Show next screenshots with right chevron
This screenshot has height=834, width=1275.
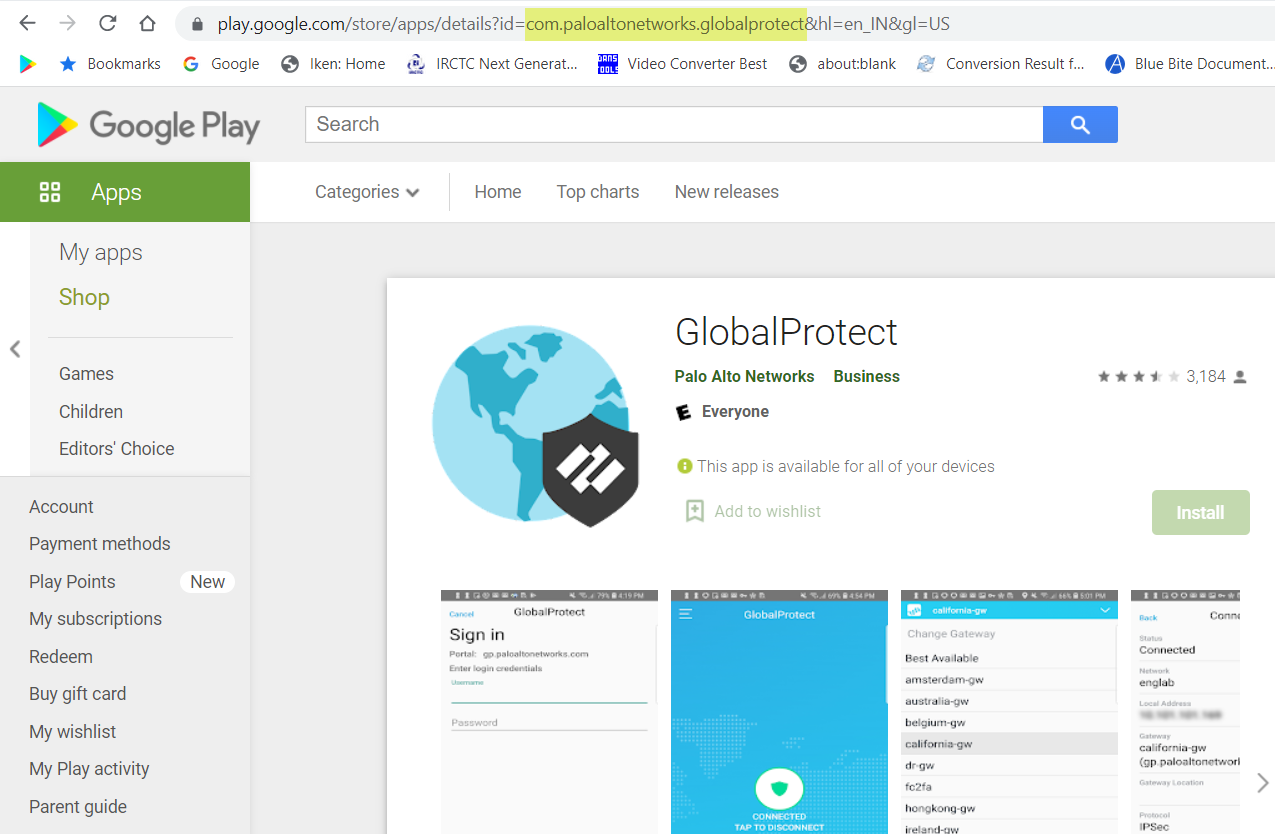pyautogui.click(x=1262, y=782)
